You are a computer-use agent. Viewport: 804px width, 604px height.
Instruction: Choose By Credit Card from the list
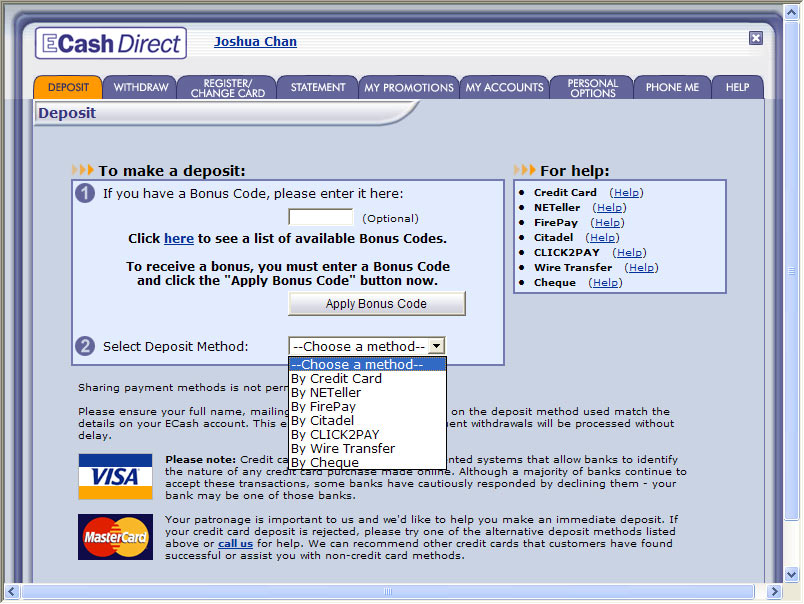[336, 379]
